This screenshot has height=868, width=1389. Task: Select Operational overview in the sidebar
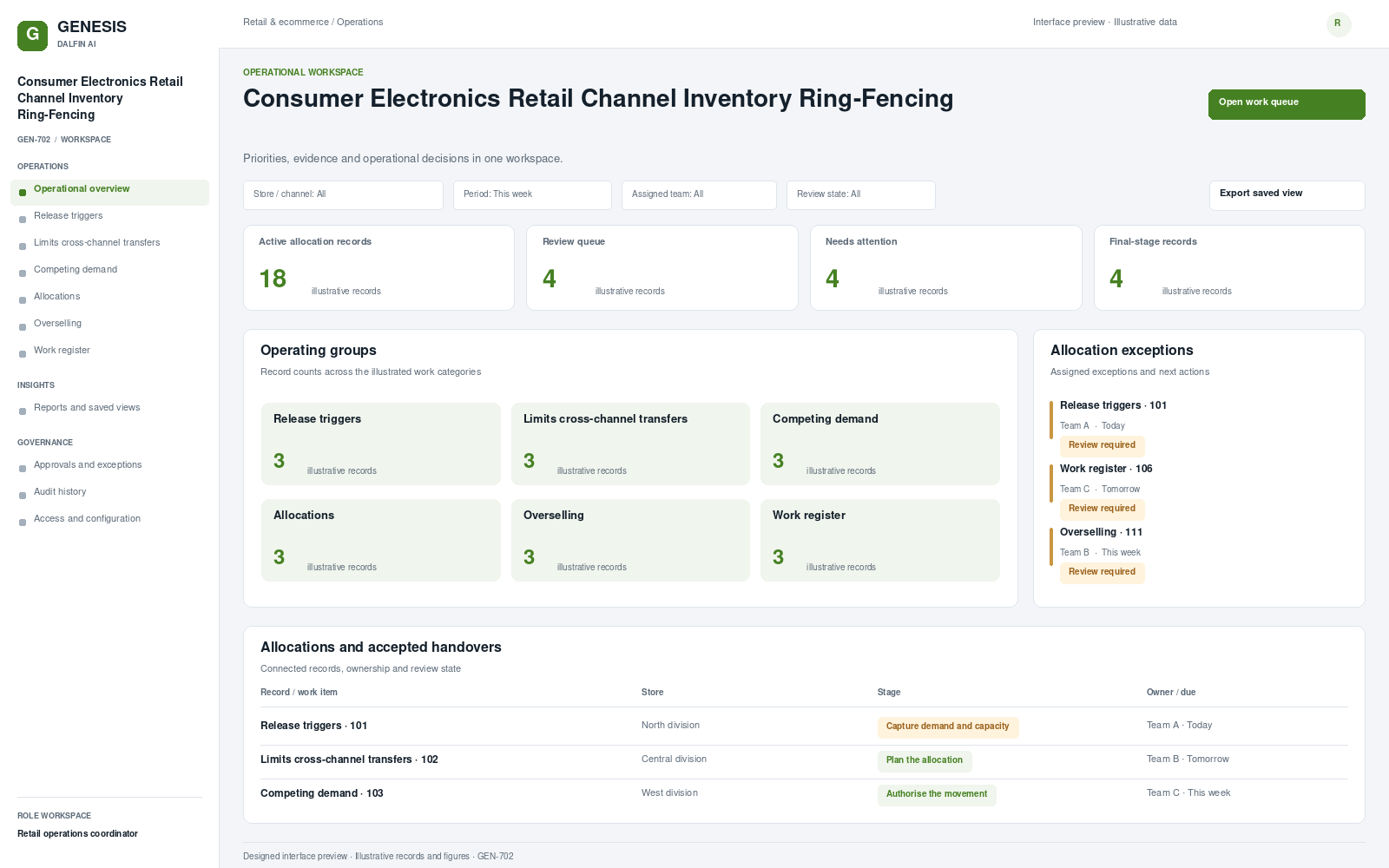click(x=109, y=192)
